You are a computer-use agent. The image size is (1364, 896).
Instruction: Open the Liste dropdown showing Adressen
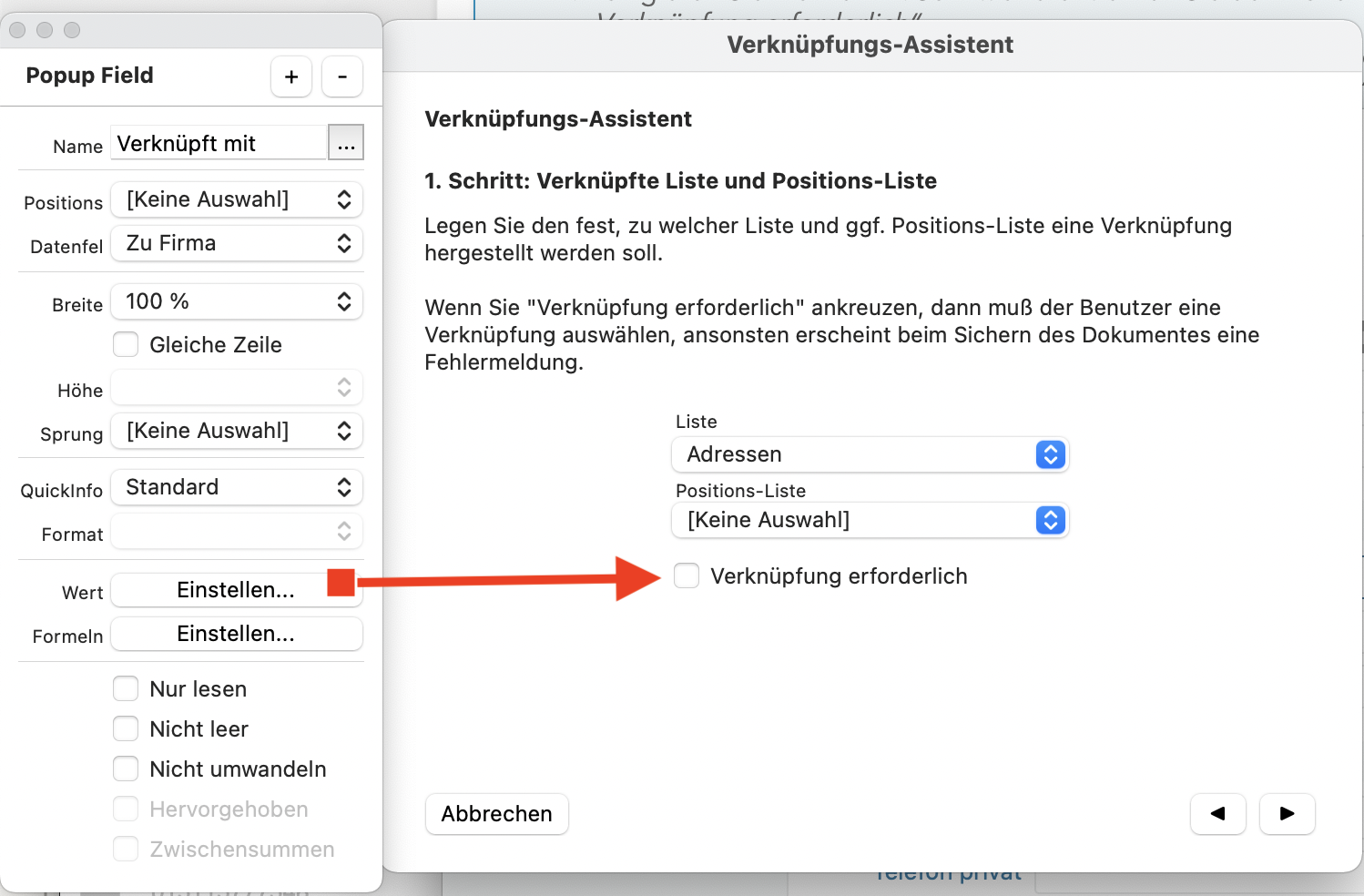tap(870, 454)
